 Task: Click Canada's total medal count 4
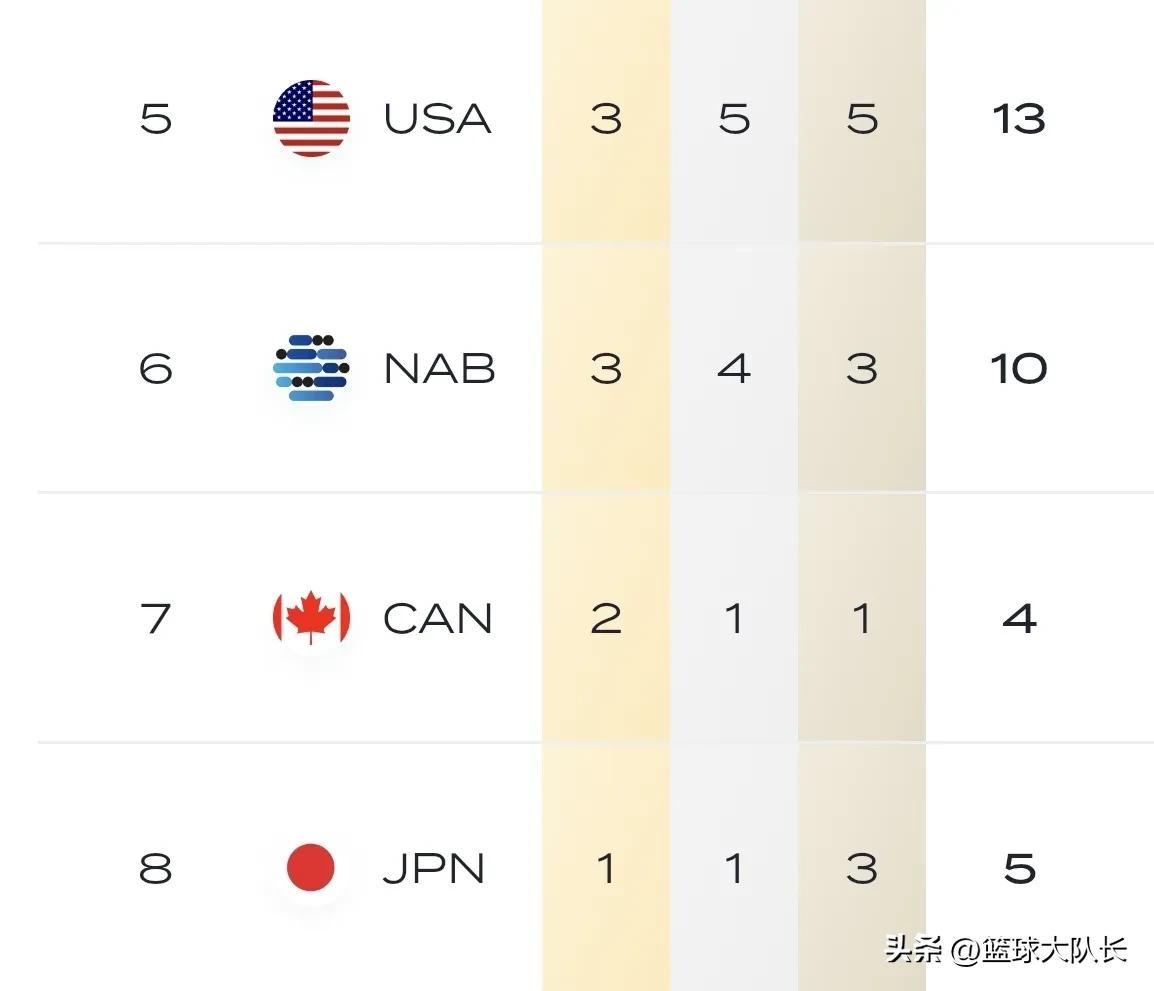tap(1019, 619)
